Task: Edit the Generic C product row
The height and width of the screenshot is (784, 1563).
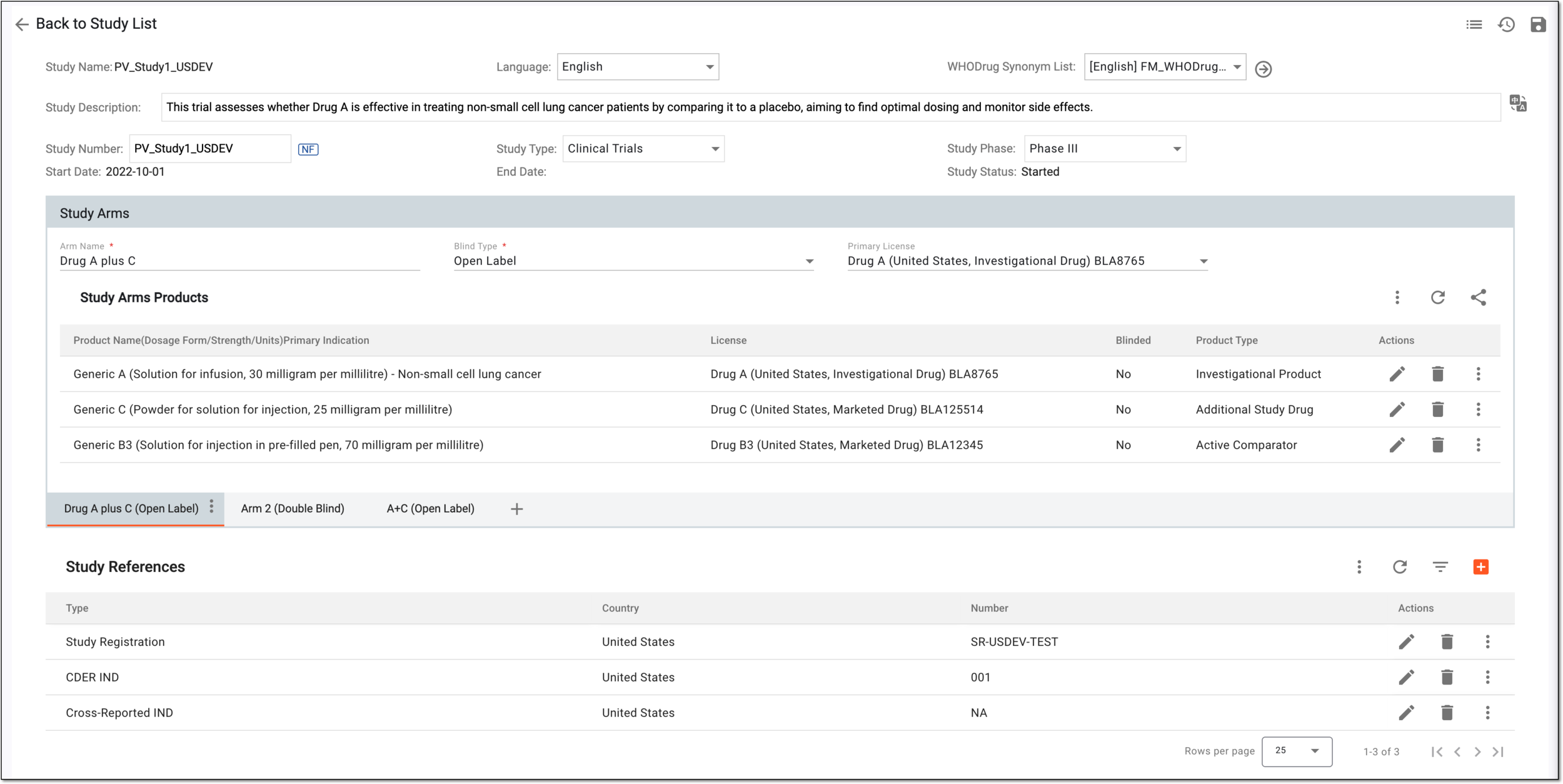Action: pos(1397,410)
